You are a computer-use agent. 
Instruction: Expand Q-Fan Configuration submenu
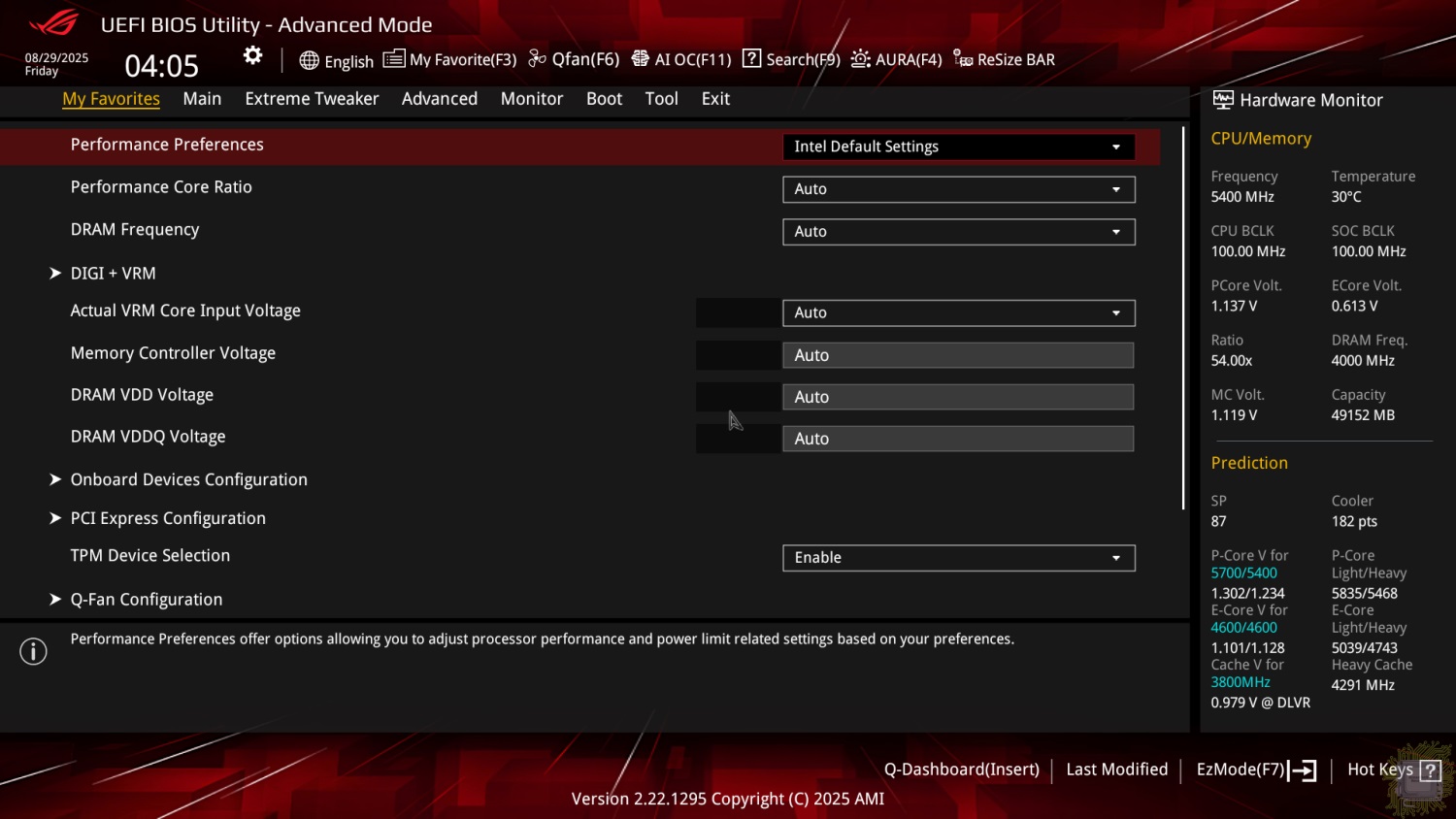click(146, 600)
